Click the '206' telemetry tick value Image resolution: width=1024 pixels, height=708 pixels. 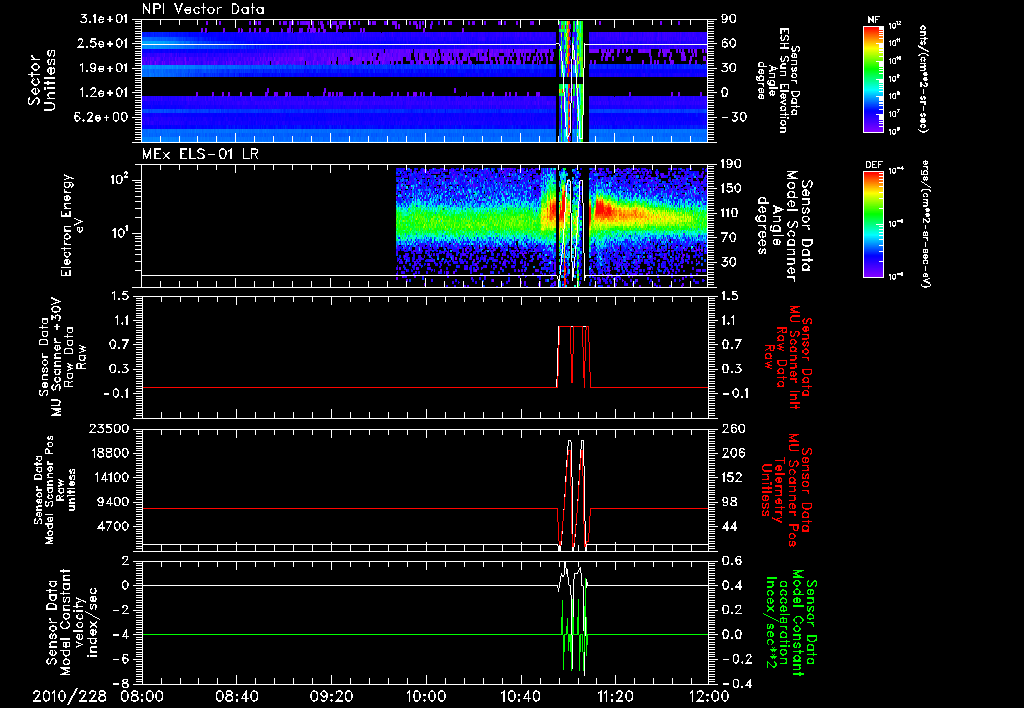(x=732, y=453)
